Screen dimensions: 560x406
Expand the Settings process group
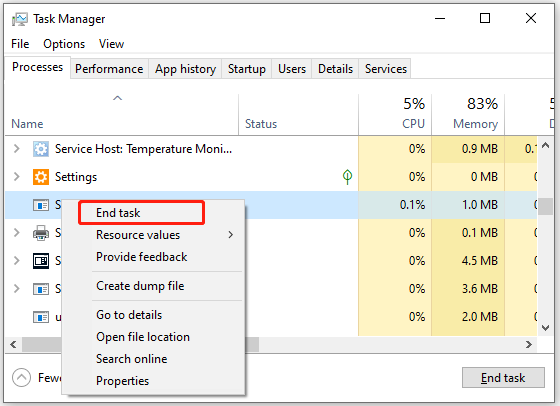[x=16, y=176]
